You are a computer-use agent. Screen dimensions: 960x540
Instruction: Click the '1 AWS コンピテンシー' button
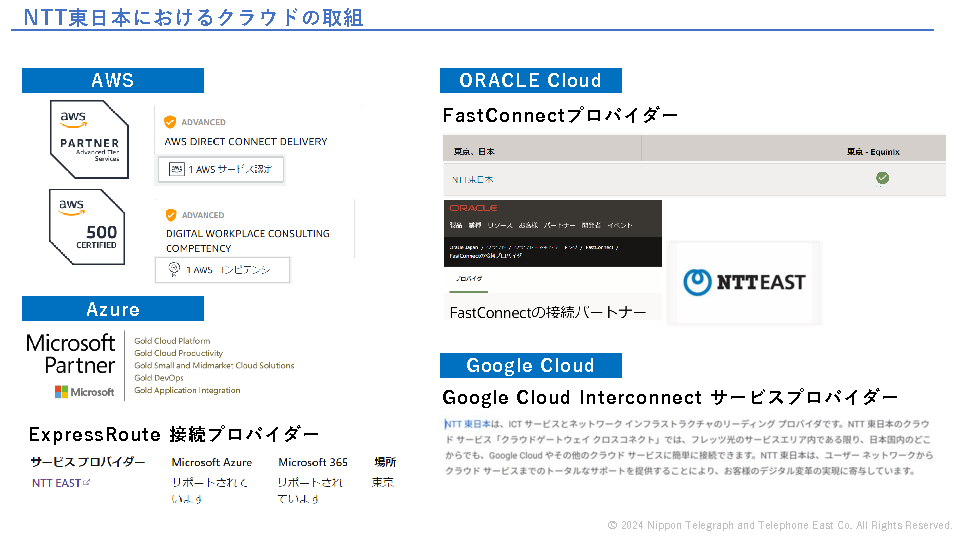click(x=222, y=270)
